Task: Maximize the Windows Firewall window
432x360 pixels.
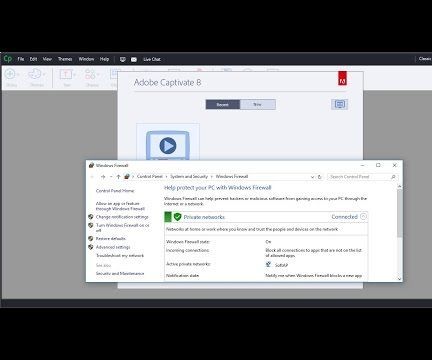Action: click(x=378, y=165)
